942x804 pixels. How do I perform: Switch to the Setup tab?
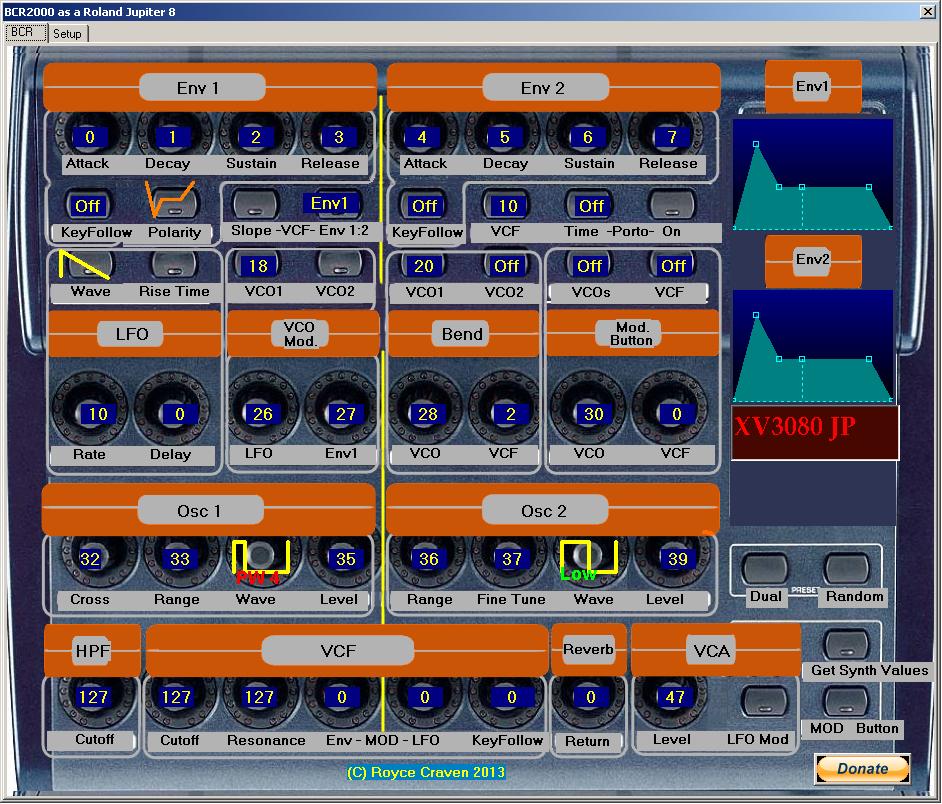pyautogui.click(x=68, y=33)
